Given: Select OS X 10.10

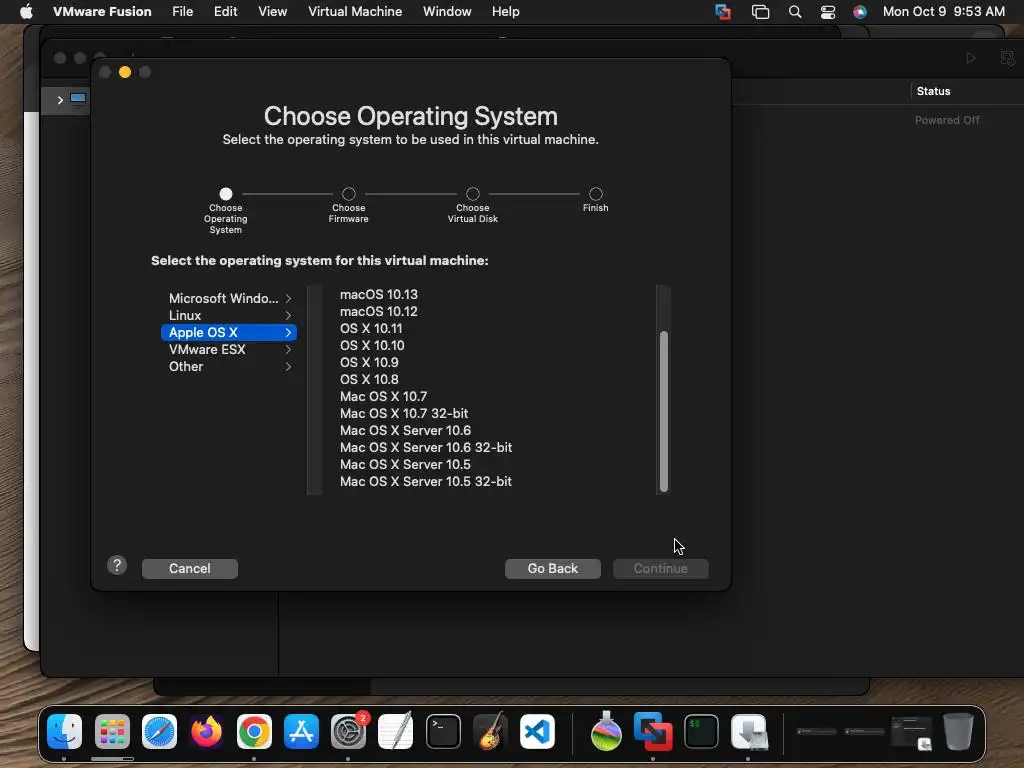Looking at the screenshot, I should [x=372, y=345].
